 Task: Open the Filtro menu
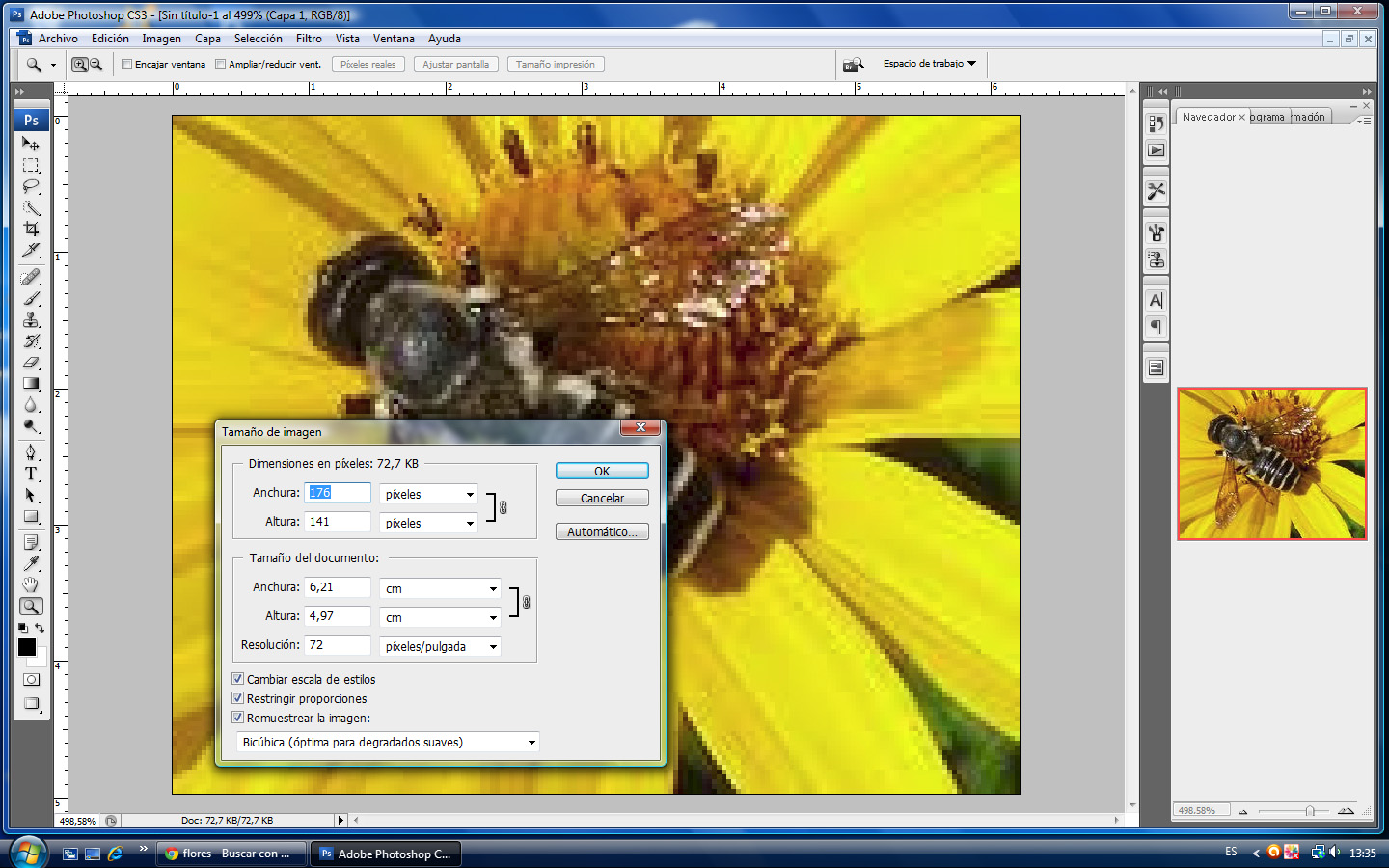[309, 39]
